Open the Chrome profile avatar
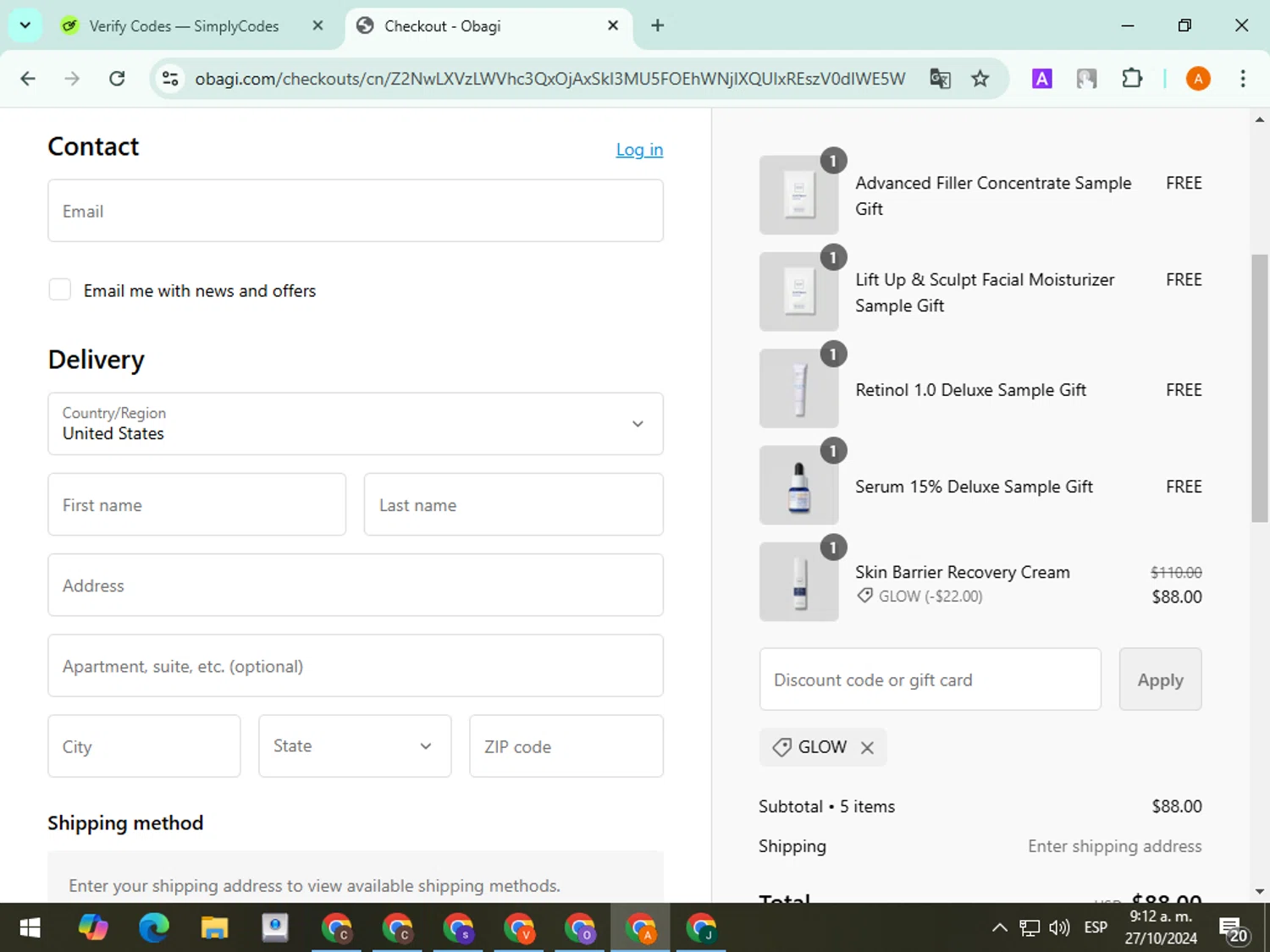1270x952 pixels. click(x=1198, y=79)
